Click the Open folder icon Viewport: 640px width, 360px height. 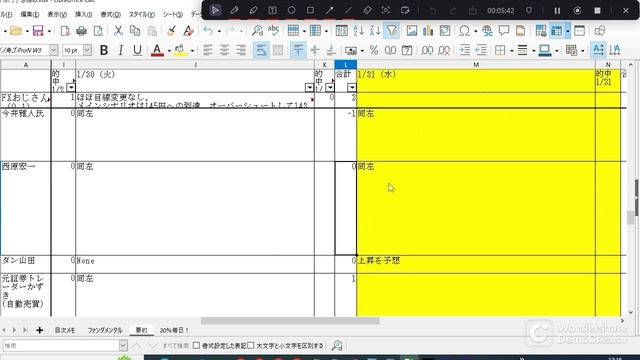16,31
